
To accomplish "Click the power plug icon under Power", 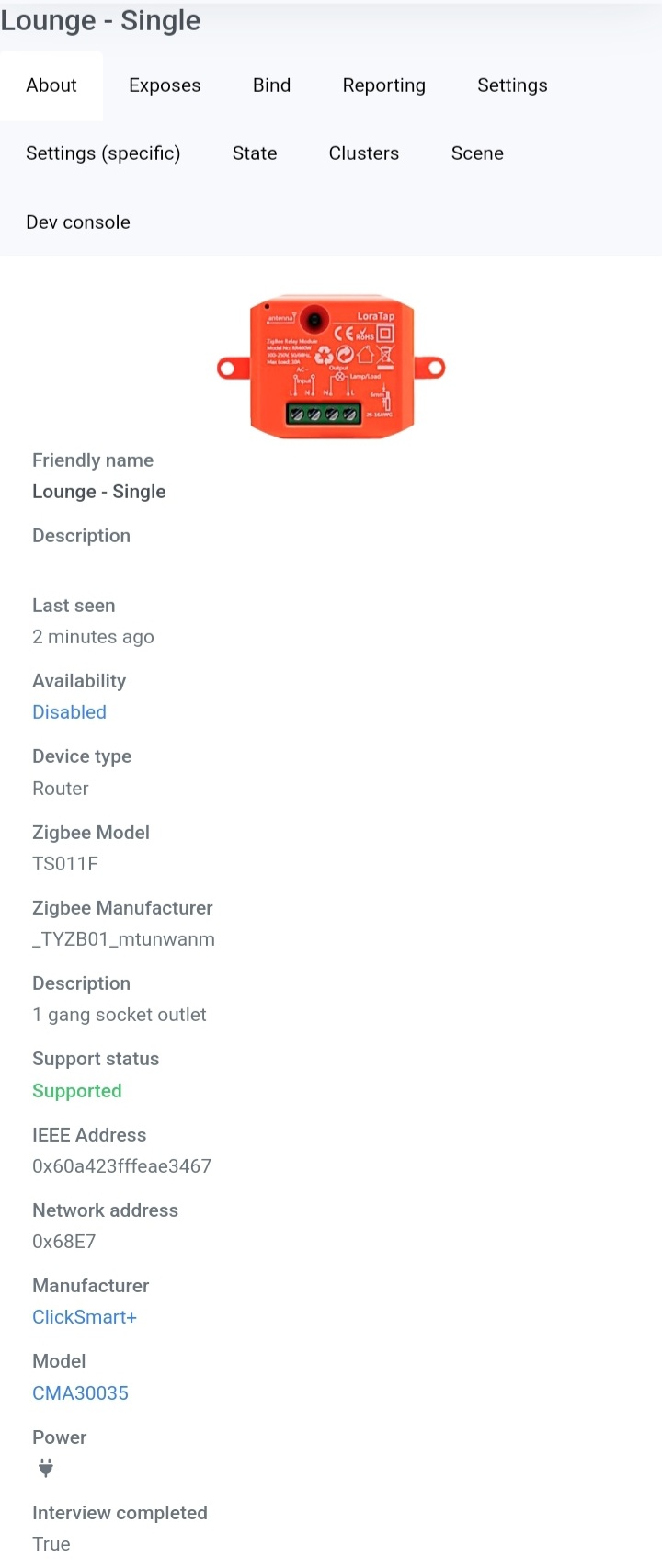I will [x=43, y=1468].
